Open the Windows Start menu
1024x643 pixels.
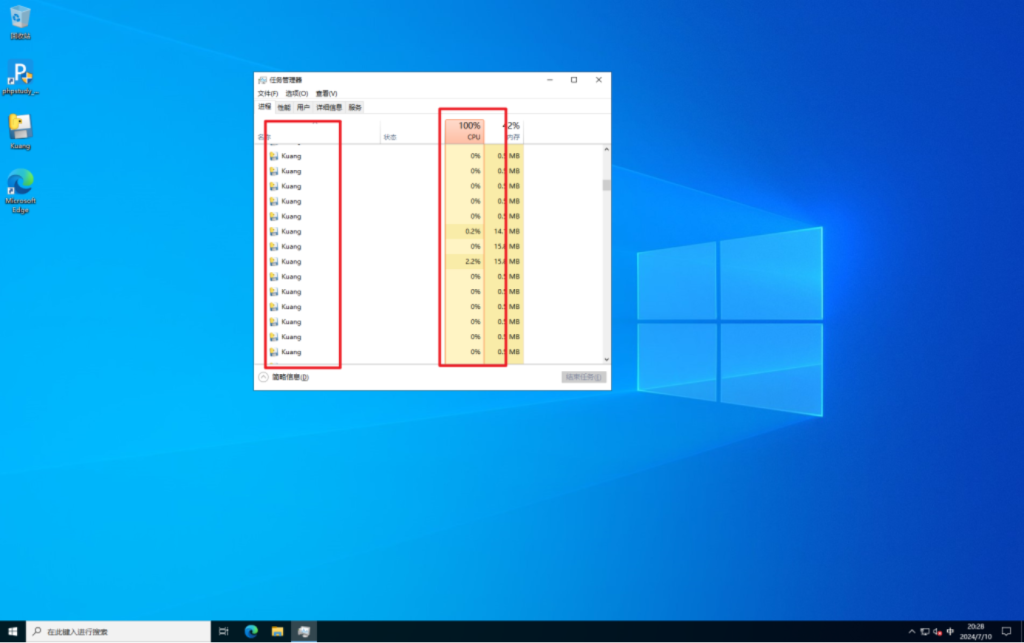[x=13, y=632]
